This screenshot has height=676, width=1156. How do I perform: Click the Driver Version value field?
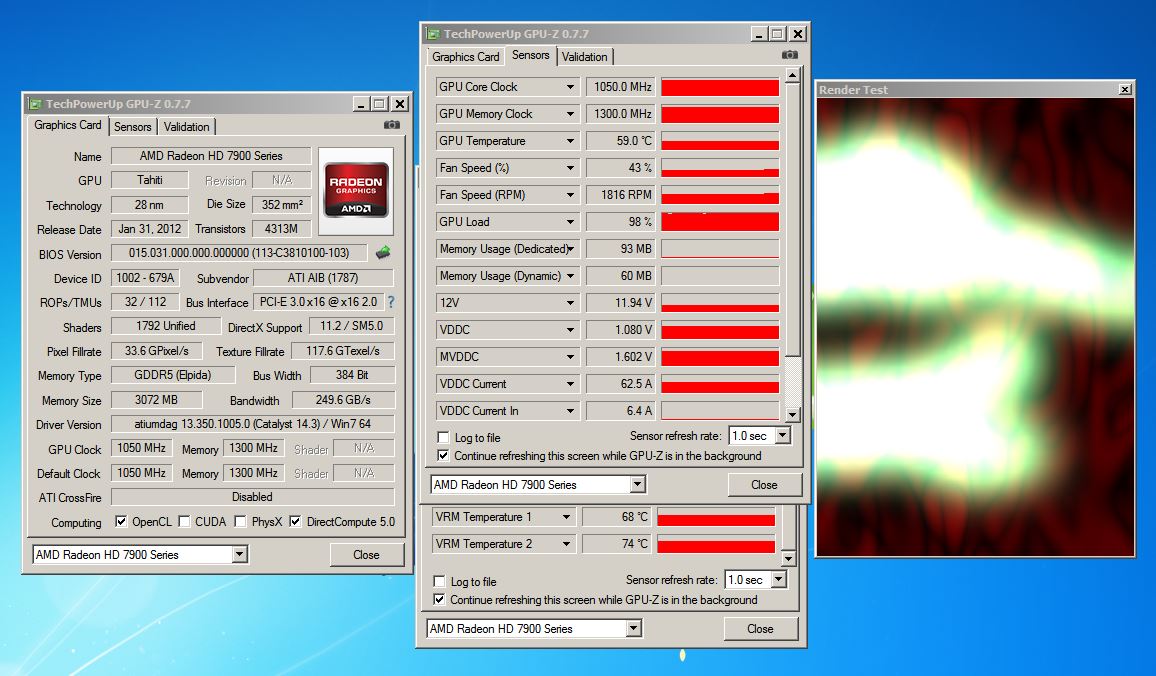(252, 424)
